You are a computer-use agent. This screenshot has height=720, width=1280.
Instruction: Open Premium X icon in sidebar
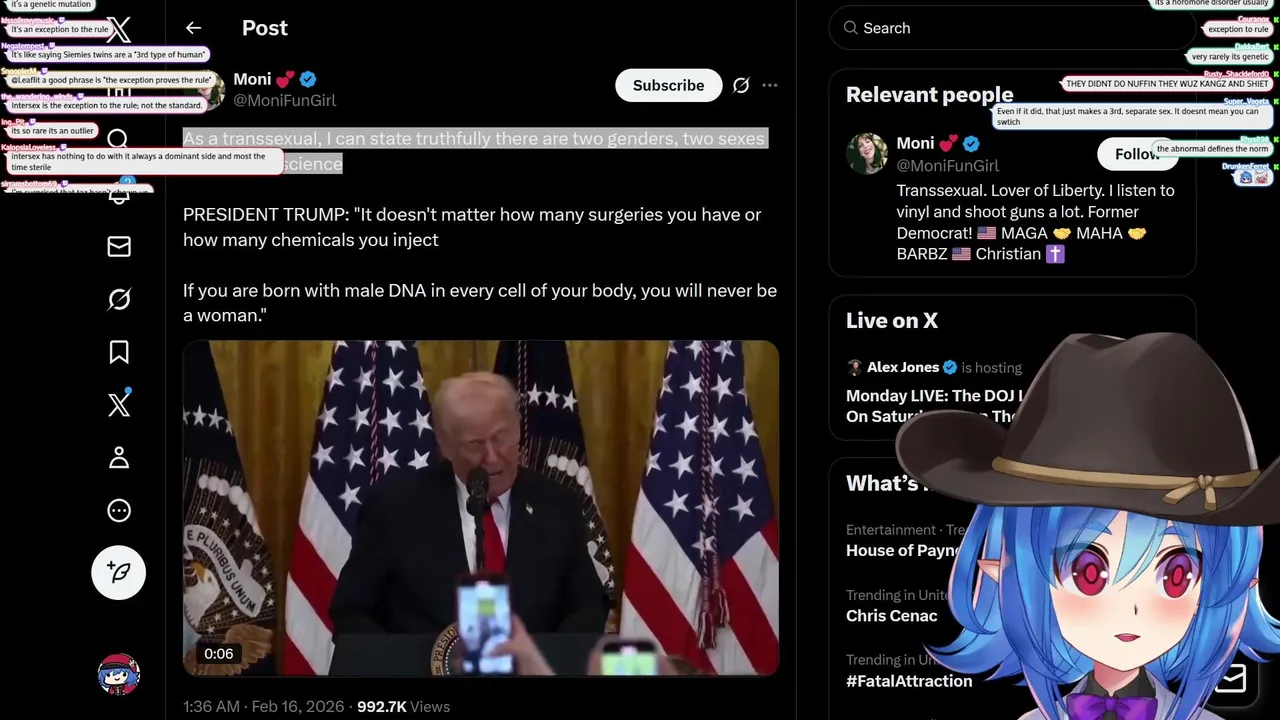pyautogui.click(x=119, y=405)
